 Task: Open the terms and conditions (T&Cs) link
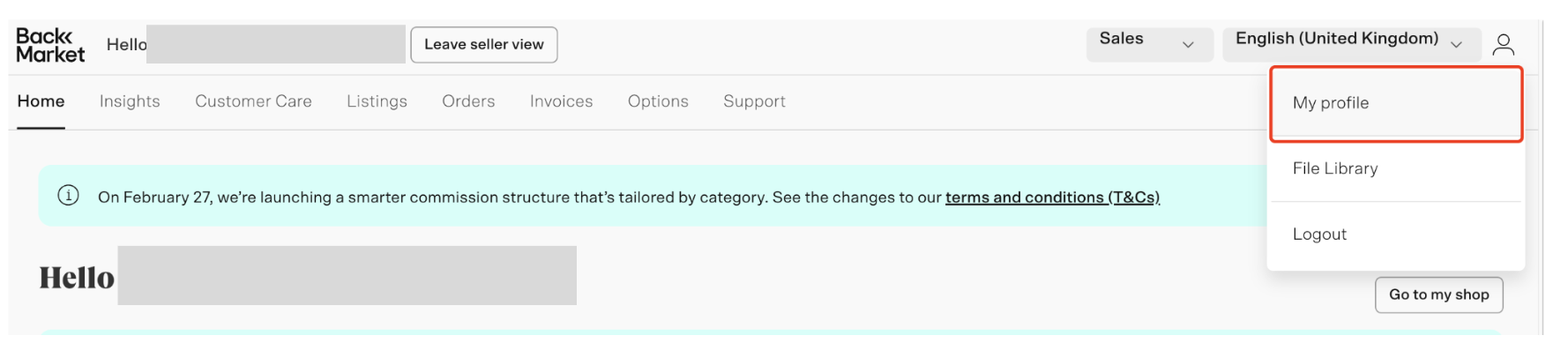click(1052, 198)
